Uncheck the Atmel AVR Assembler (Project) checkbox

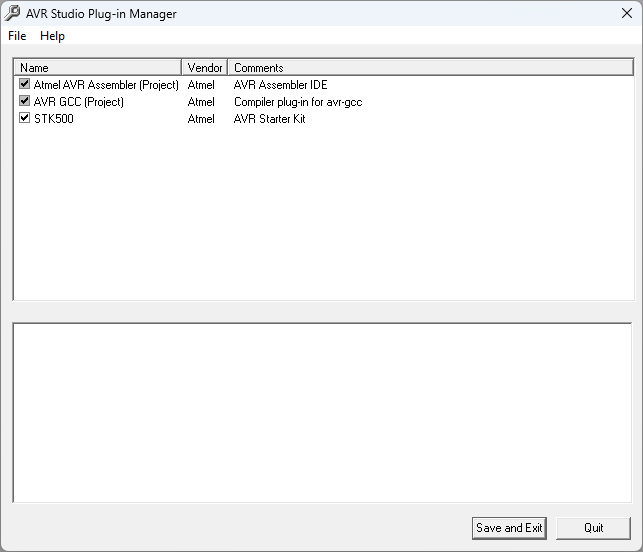(25, 84)
